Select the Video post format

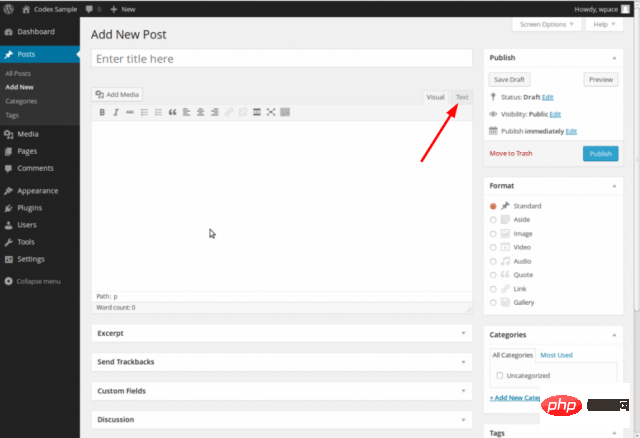point(493,248)
